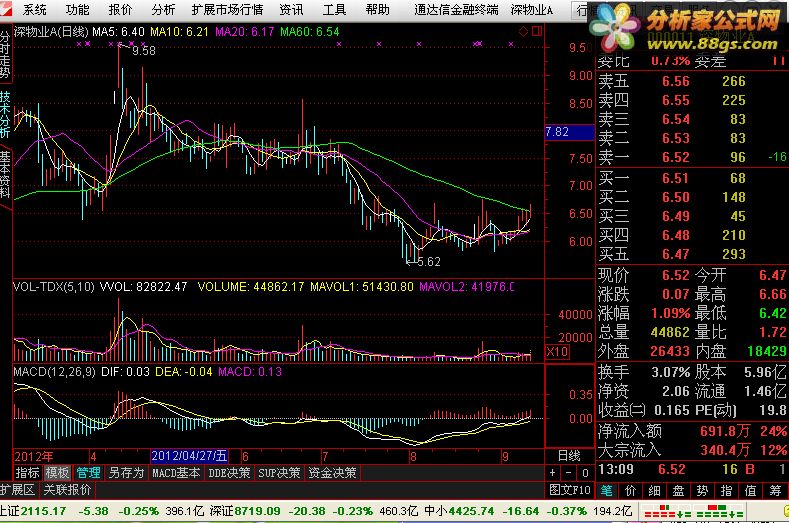
Task: Click MA60: 6.54 indicator label
Action: coord(309,32)
